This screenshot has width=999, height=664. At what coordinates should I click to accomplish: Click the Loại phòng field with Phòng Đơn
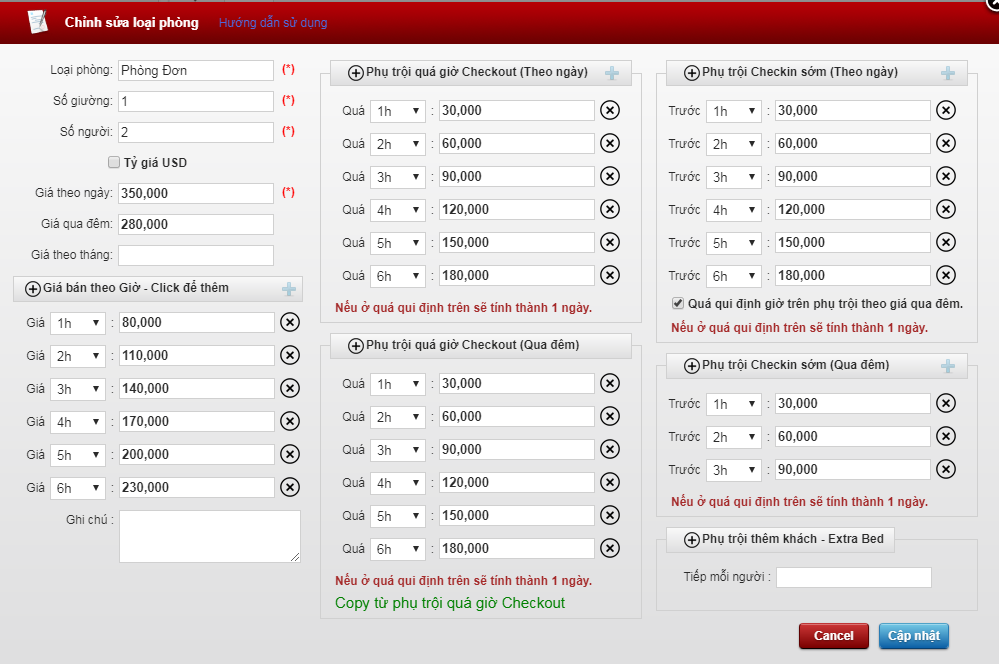point(196,71)
